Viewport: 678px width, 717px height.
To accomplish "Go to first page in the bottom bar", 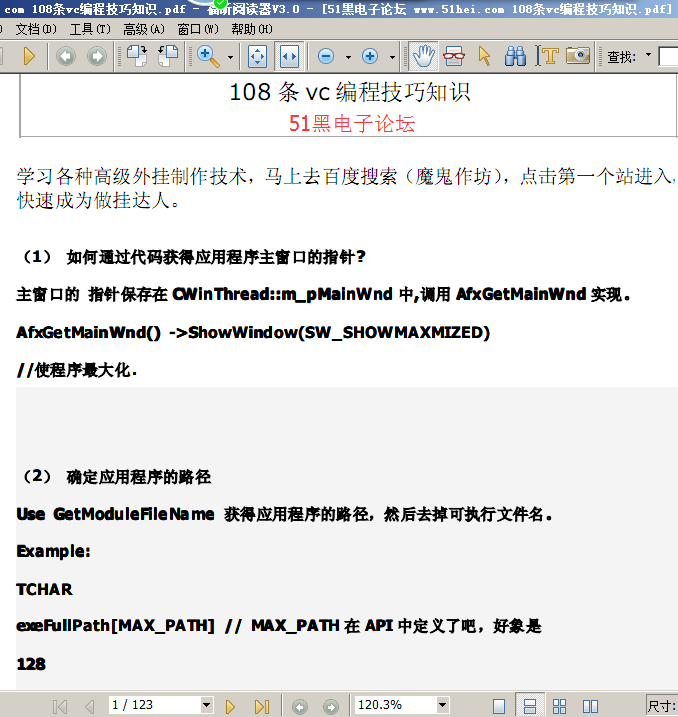I will coord(60,706).
